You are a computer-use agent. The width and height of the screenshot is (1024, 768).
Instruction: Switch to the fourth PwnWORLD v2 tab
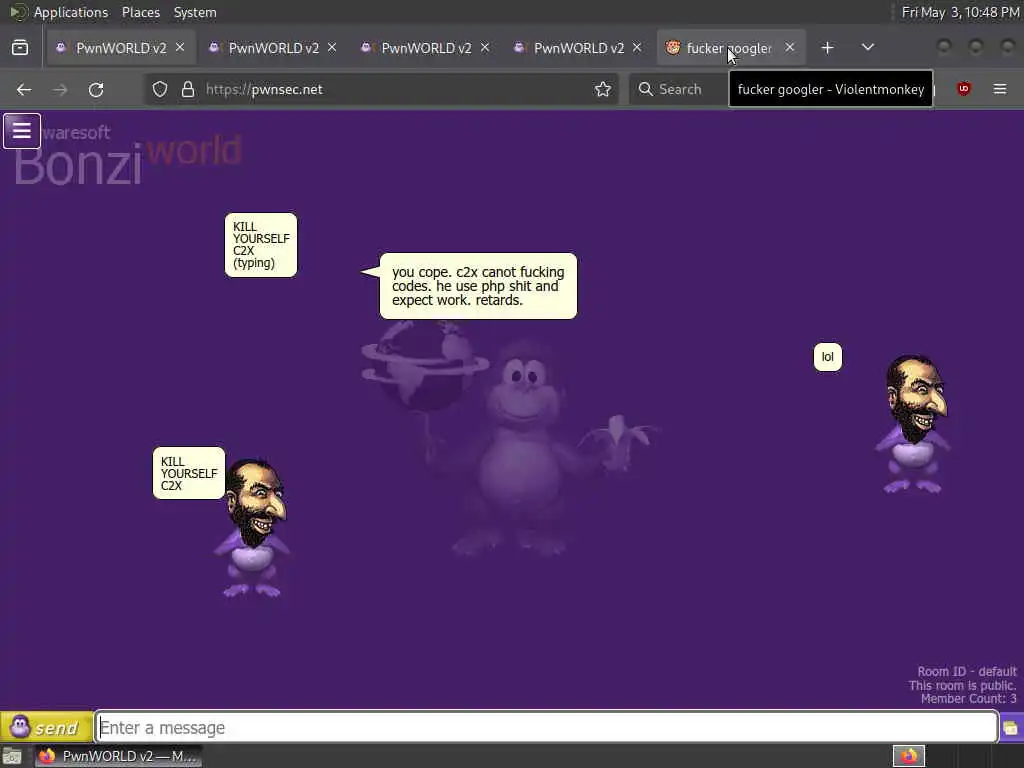pyautogui.click(x=579, y=48)
